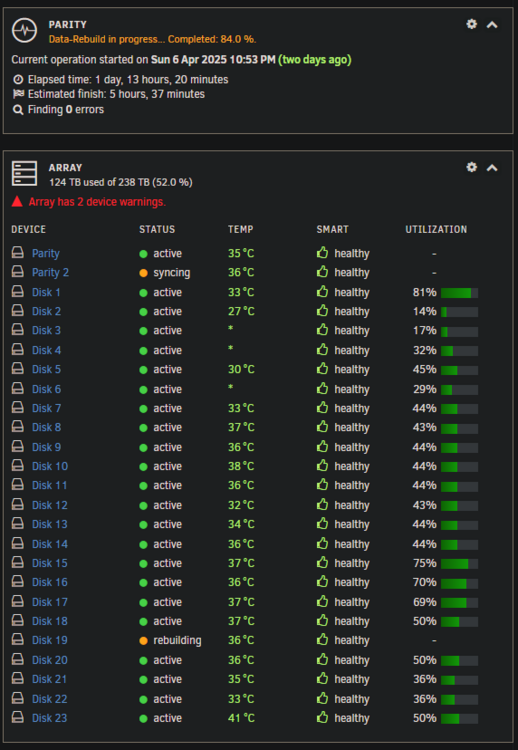This screenshot has height=750, width=518.
Task: Click the 'rebuilding' status for Disk 19
Action: click(177, 641)
